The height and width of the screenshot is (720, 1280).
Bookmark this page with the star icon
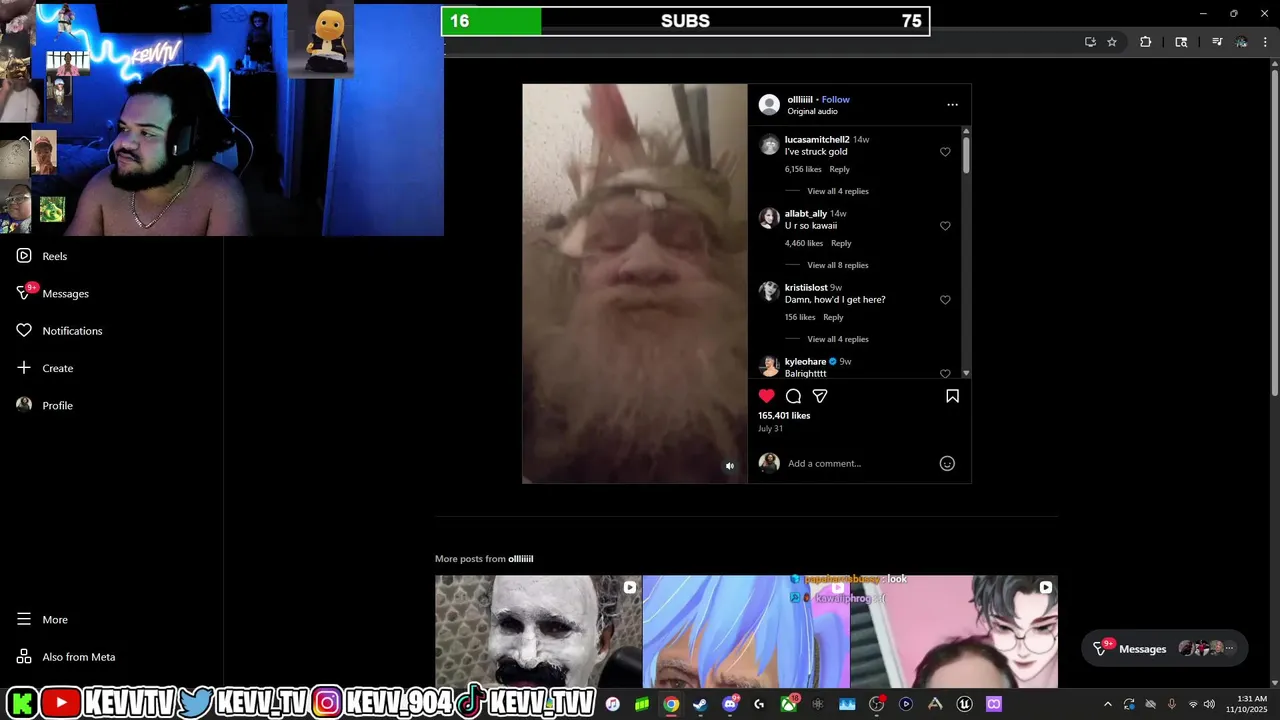click(x=1112, y=42)
